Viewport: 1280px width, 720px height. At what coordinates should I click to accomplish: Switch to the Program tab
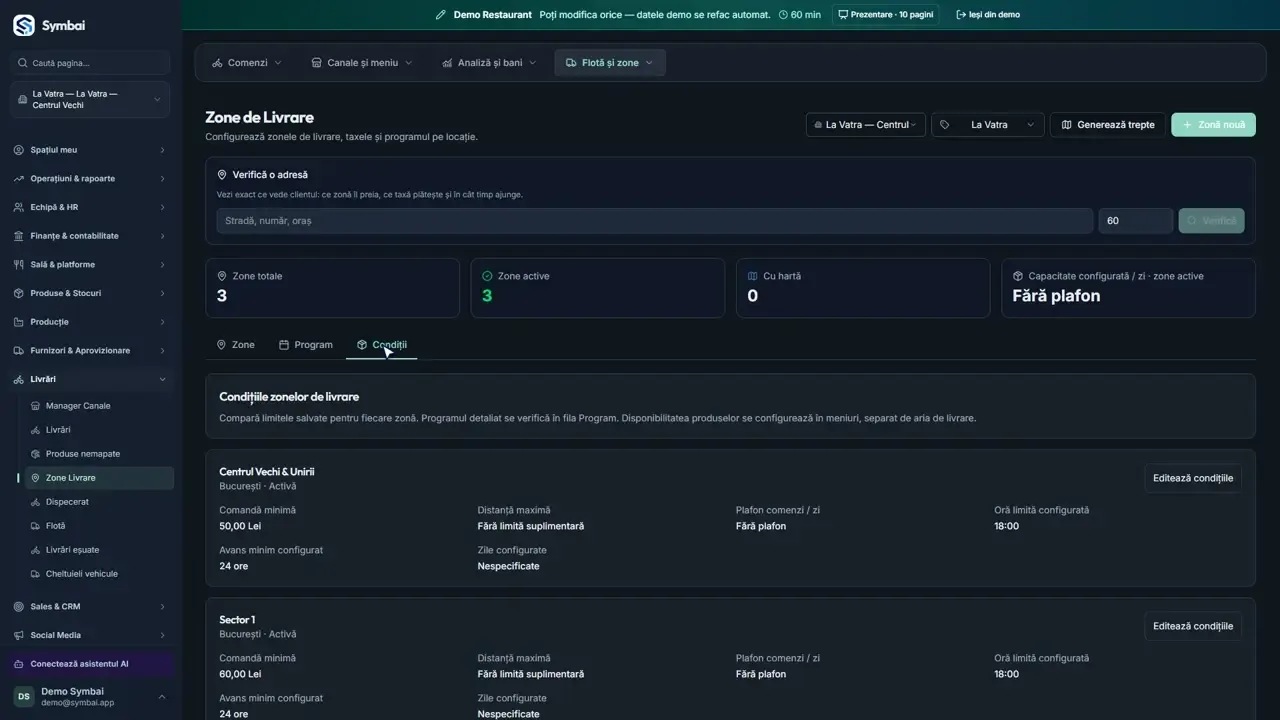pyautogui.click(x=306, y=345)
